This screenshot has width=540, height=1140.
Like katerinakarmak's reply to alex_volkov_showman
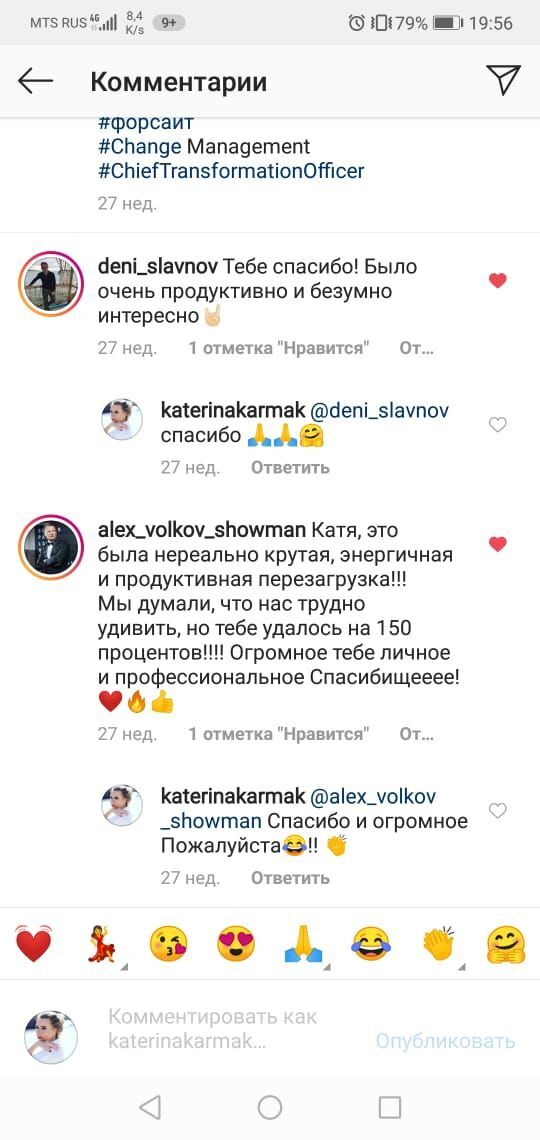[498, 810]
